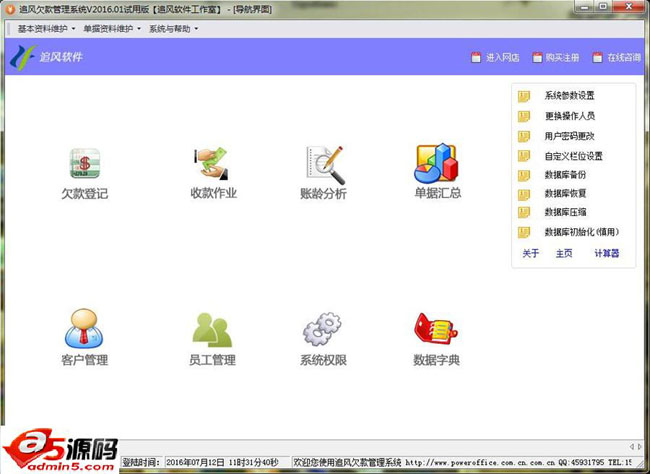
Task: Expand the arrow beside 基本资料维护
Action: (x=73, y=29)
